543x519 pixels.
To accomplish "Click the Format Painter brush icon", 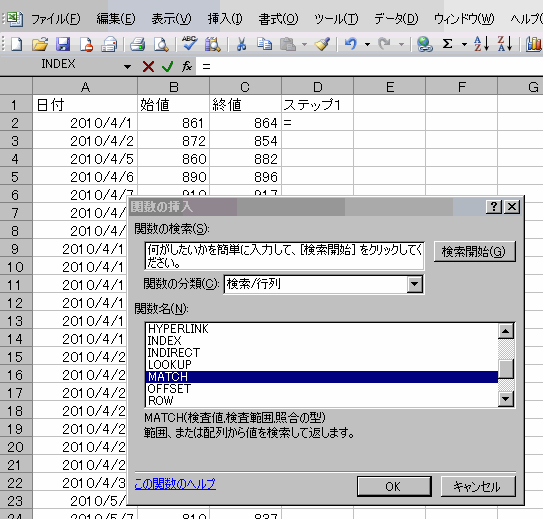I will pyautogui.click(x=322, y=44).
